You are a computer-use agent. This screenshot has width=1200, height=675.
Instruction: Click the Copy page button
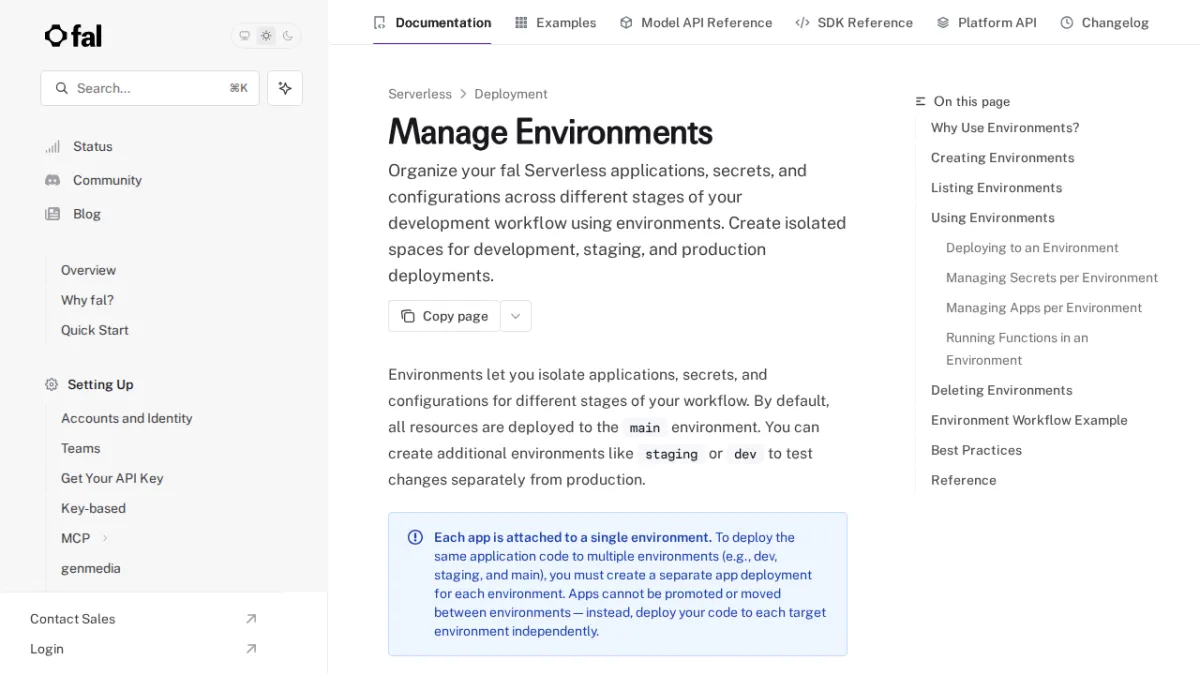444,316
